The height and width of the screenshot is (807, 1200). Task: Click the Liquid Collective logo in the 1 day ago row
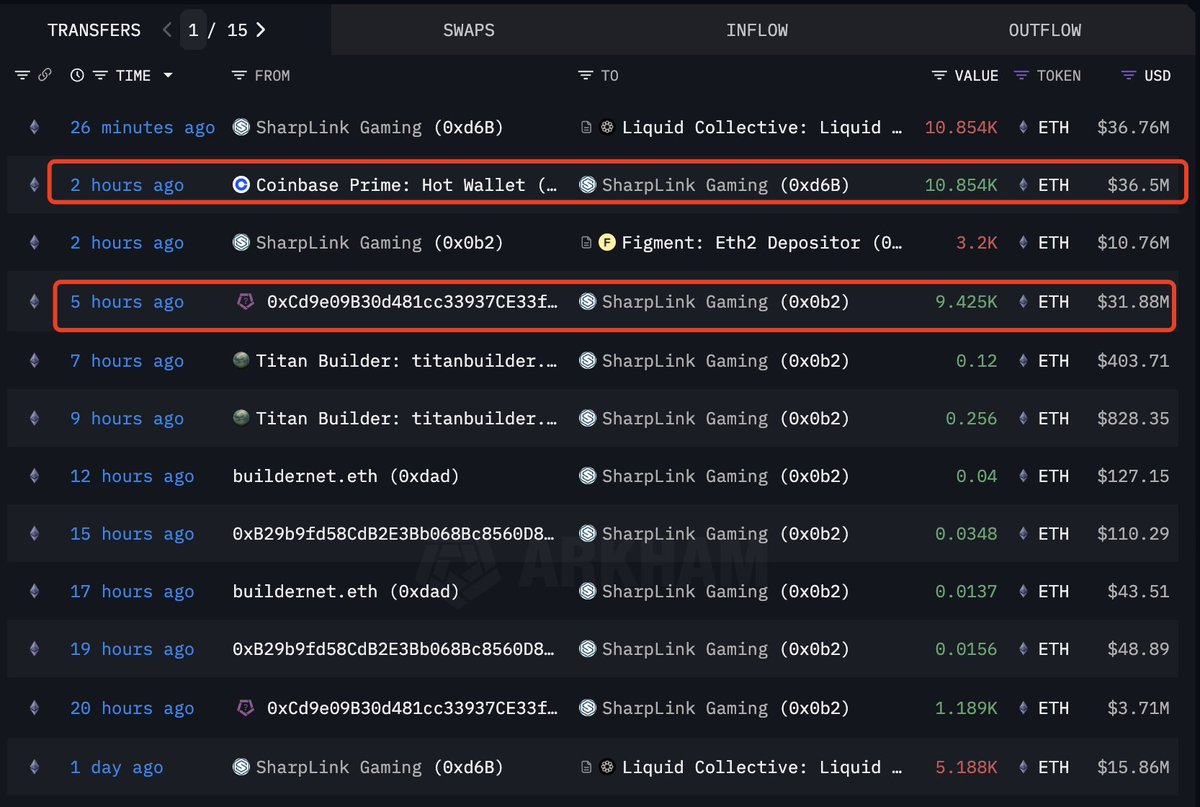click(x=608, y=767)
